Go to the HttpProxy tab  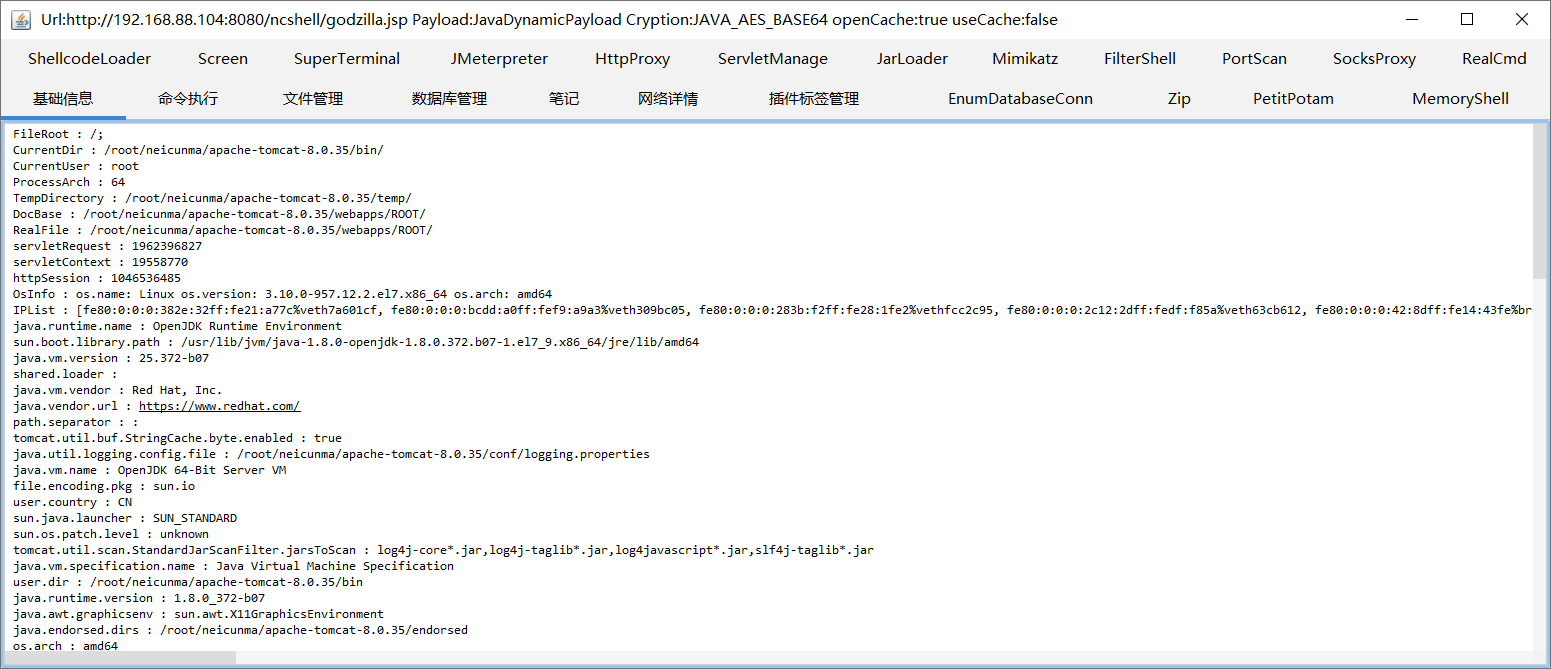pyautogui.click(x=632, y=59)
